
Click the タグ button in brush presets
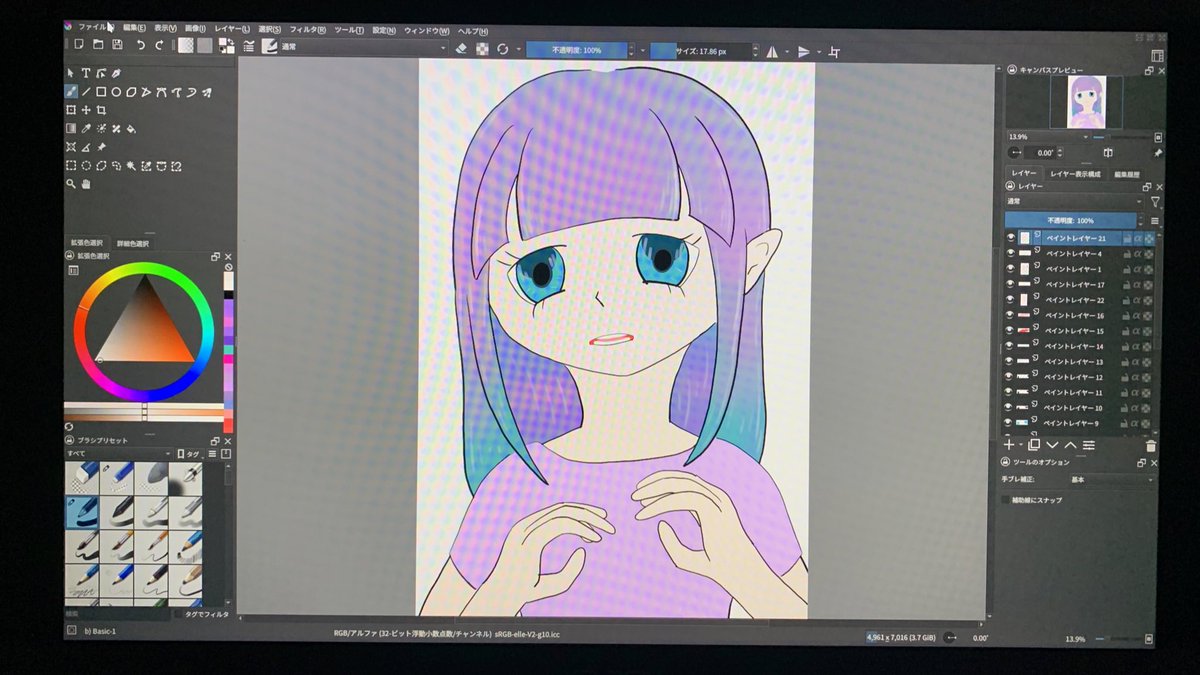tap(188, 454)
